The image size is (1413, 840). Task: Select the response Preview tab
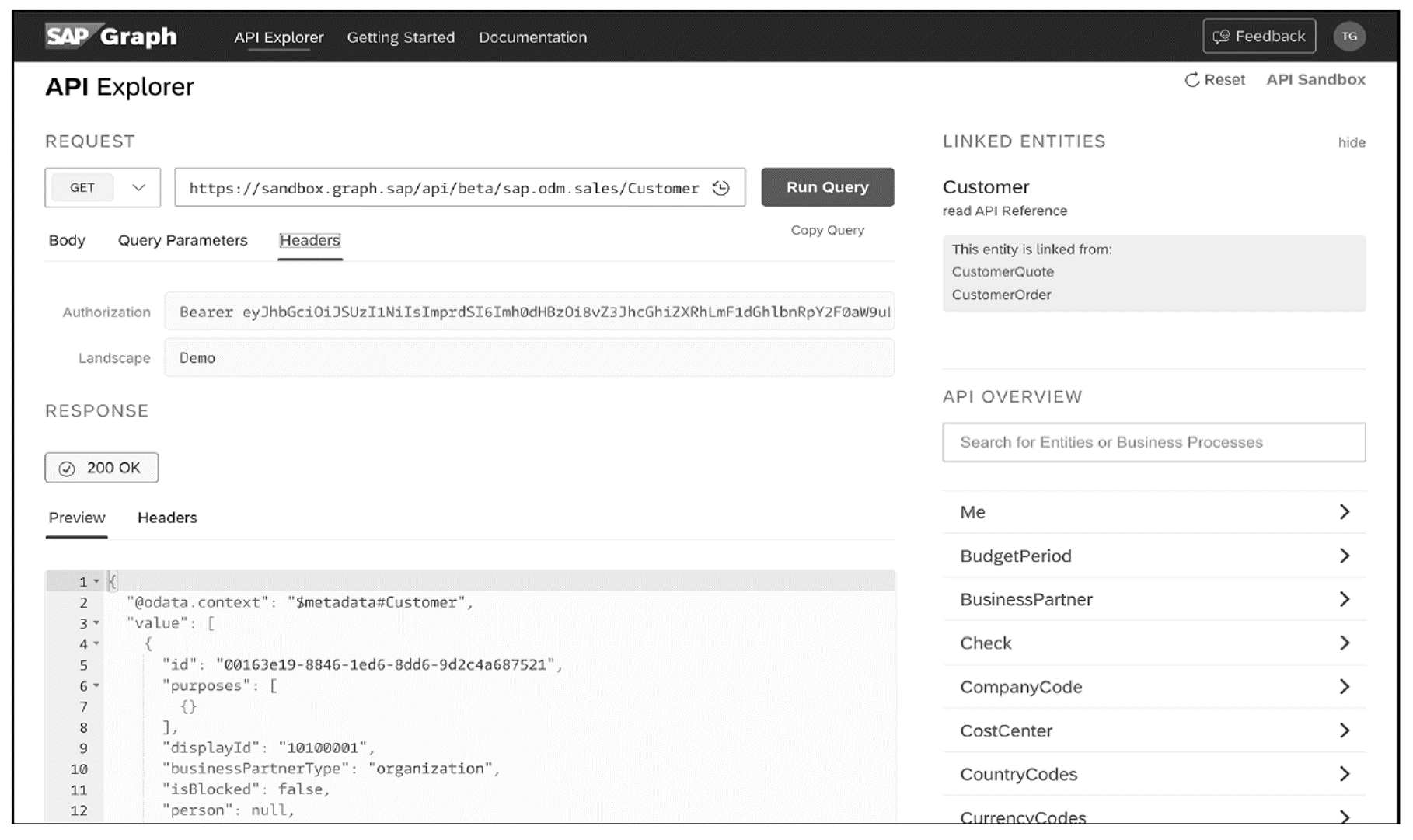77,518
